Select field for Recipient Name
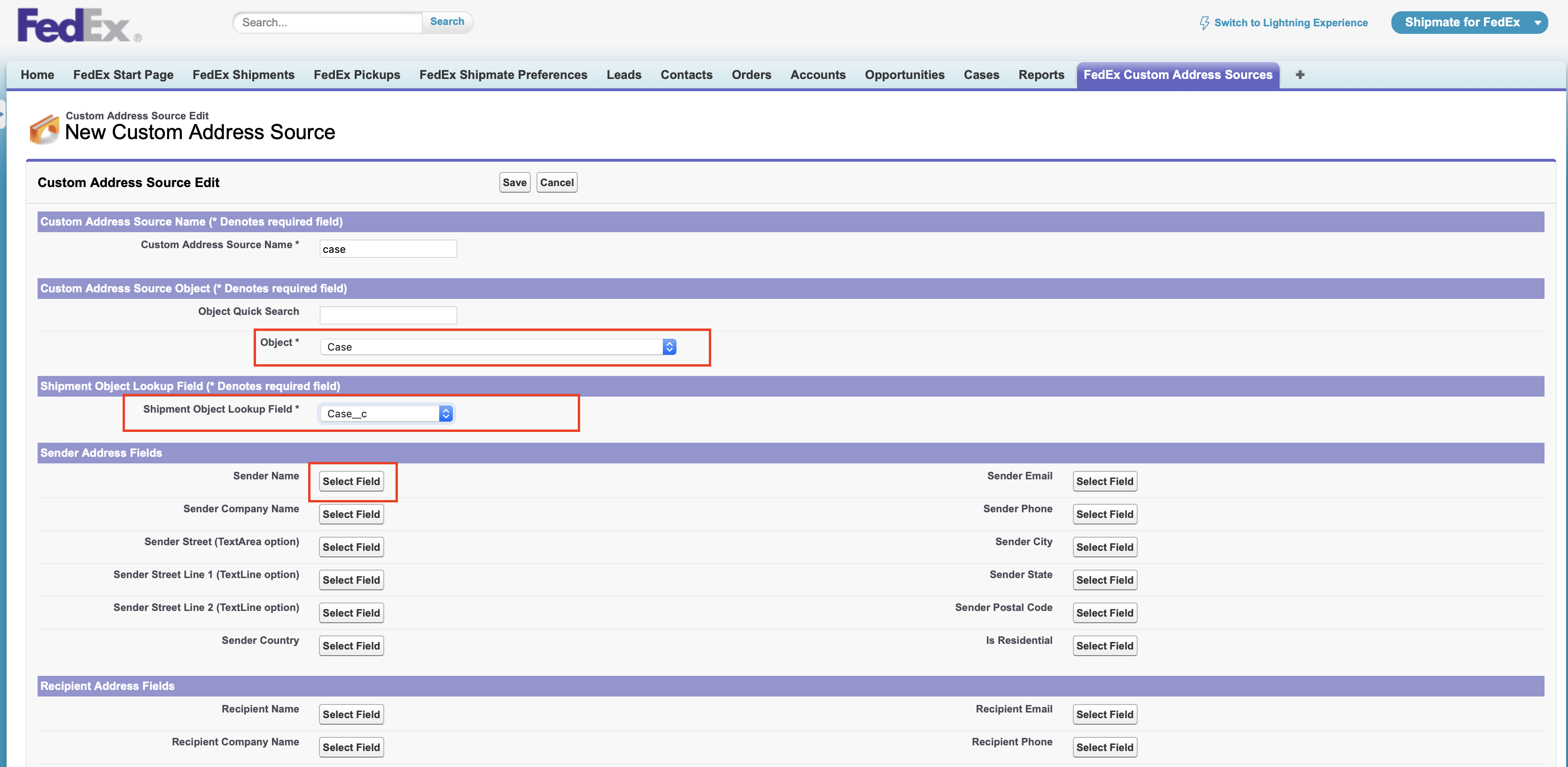The height and width of the screenshot is (767, 1568). pos(351,715)
